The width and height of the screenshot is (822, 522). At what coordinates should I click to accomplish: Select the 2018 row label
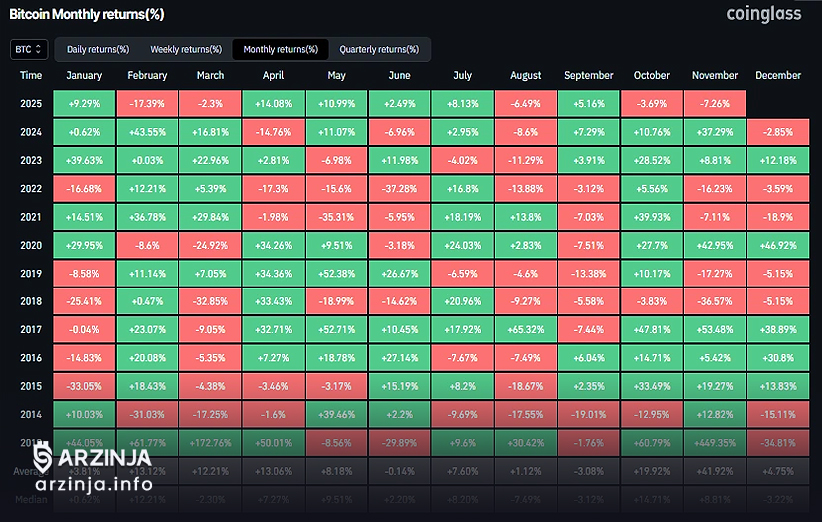point(31,300)
